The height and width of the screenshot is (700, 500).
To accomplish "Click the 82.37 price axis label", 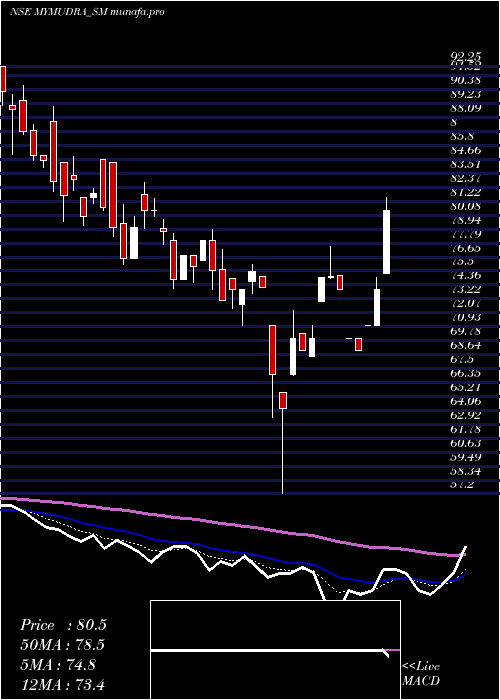I will (x=465, y=178).
